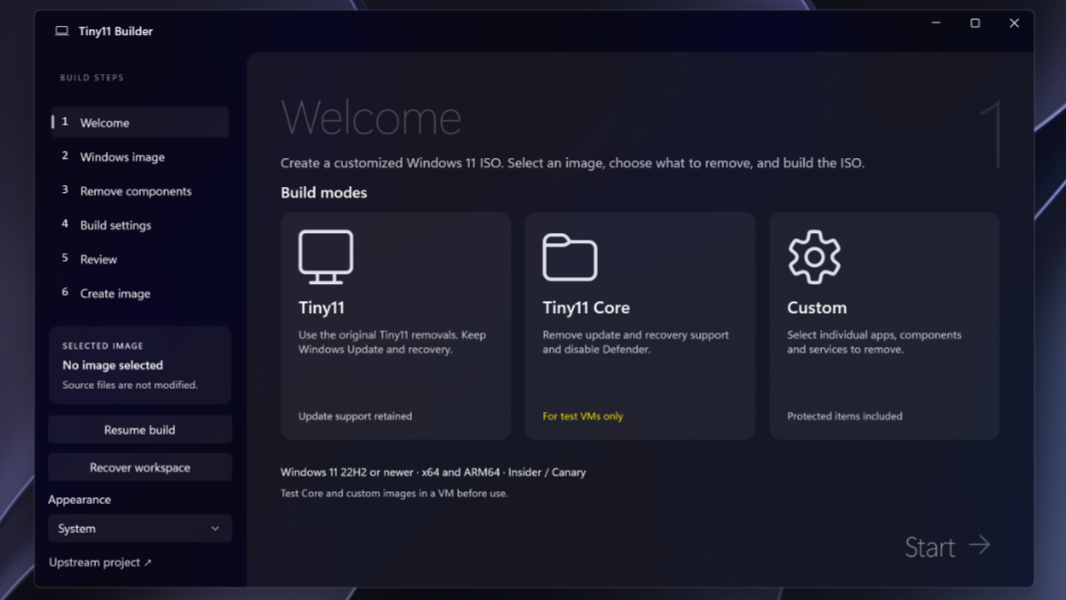Click the 'Welcome' page heading
This screenshot has height=600, width=1066.
[x=371, y=118]
